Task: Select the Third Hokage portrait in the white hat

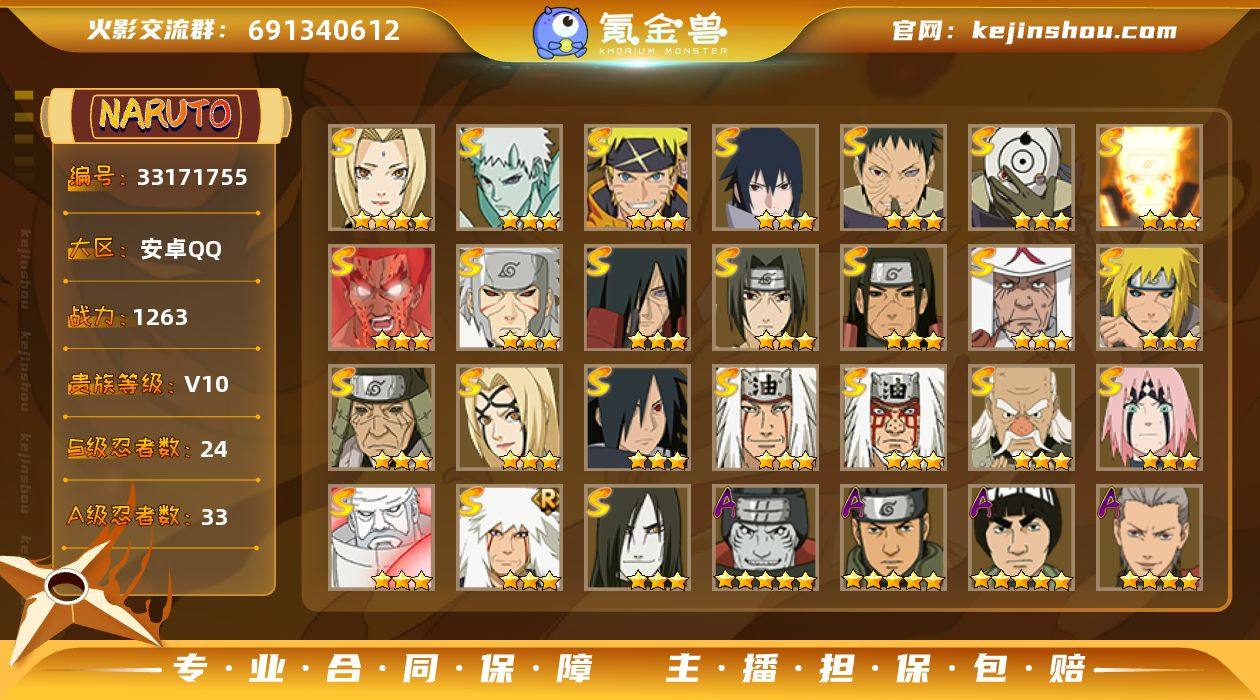Action: click(1021, 298)
